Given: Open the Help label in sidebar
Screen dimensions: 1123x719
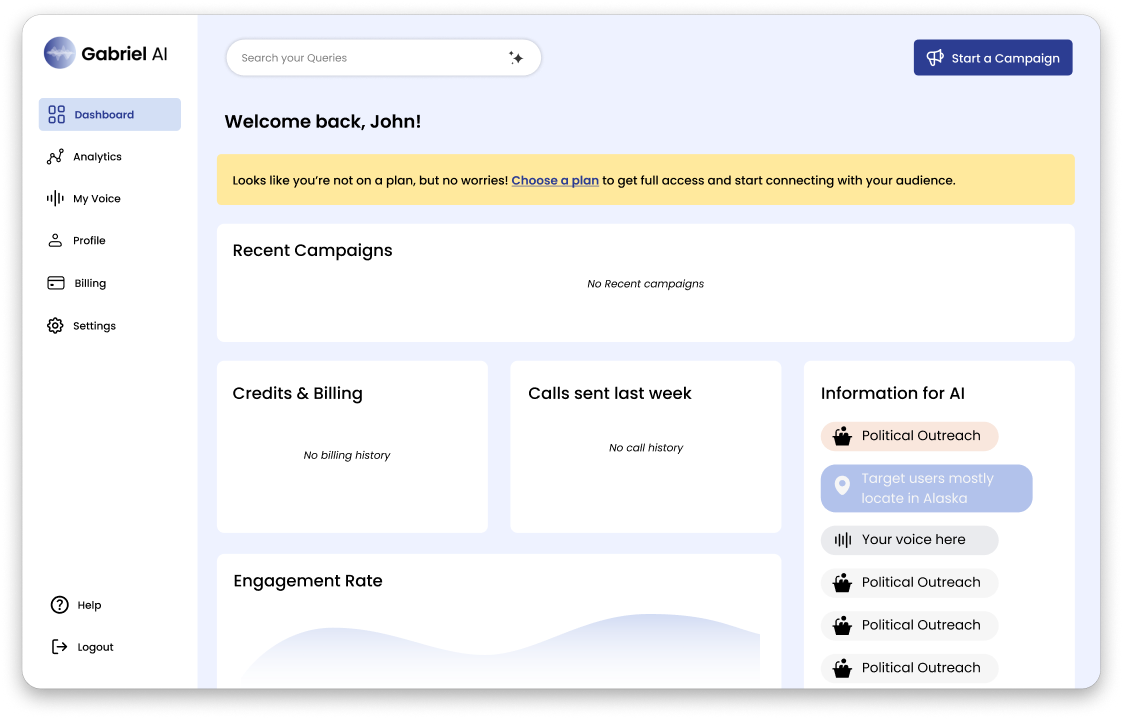Looking at the screenshot, I should [x=90, y=605].
